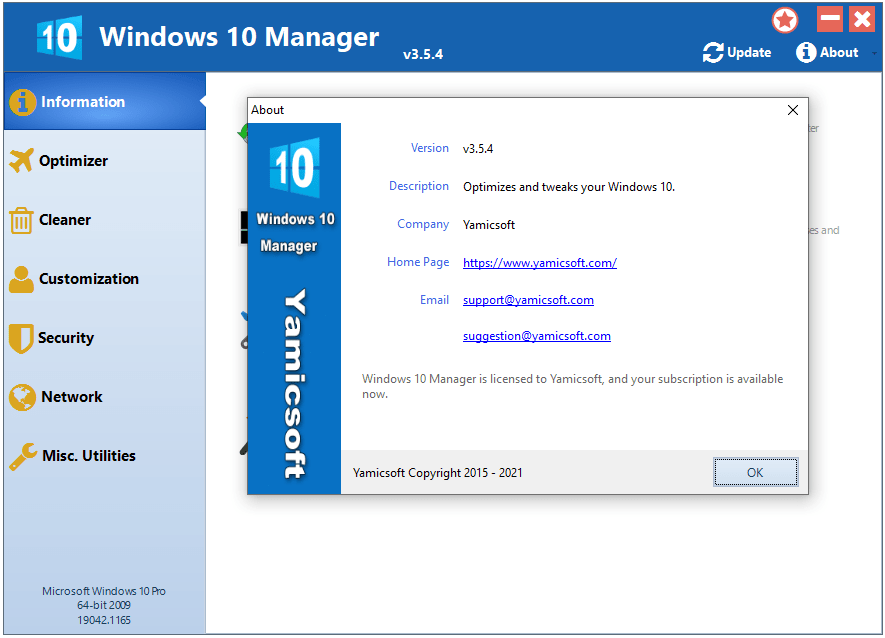Viewport: 885px width, 638px height.
Task: Open the Misc. Utilities section
Action: coord(105,456)
